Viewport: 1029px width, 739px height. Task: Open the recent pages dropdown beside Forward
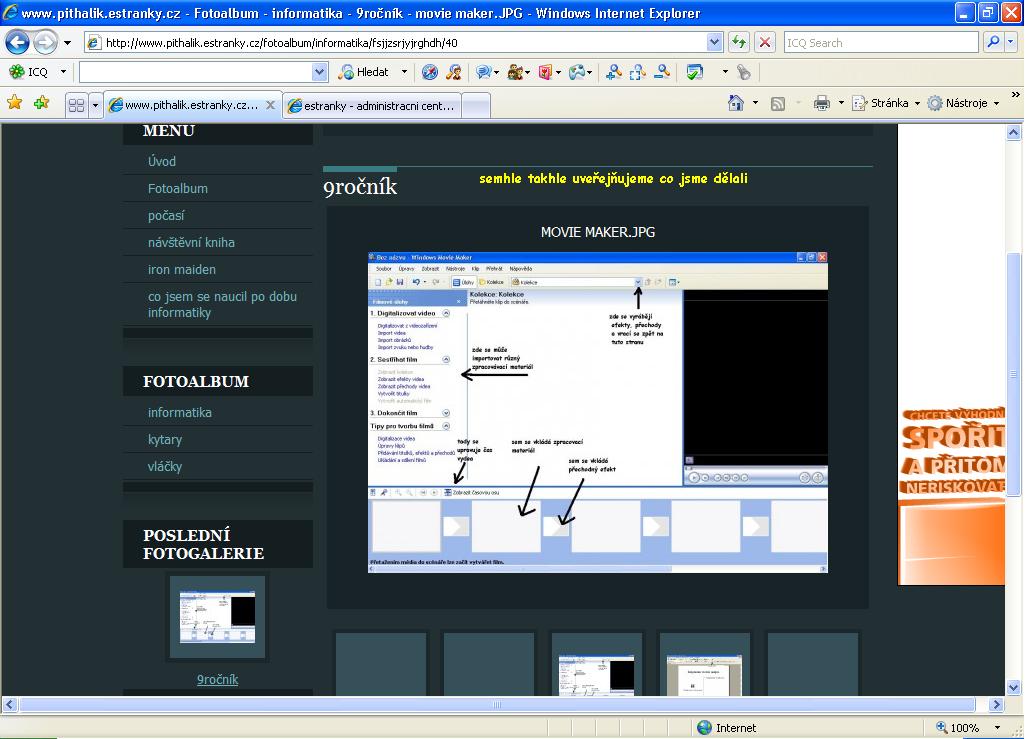click(x=67, y=43)
